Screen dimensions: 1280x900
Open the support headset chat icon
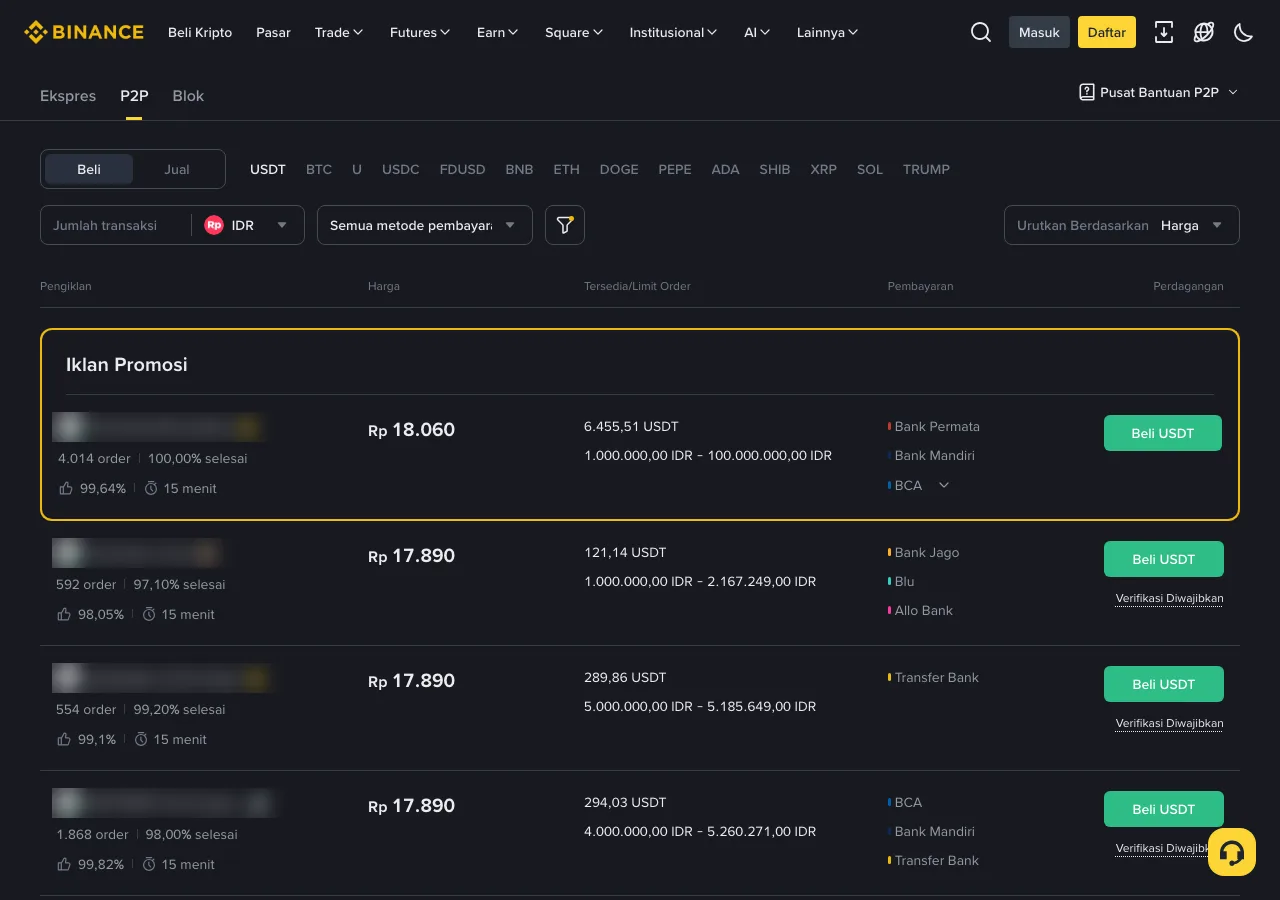(1232, 852)
